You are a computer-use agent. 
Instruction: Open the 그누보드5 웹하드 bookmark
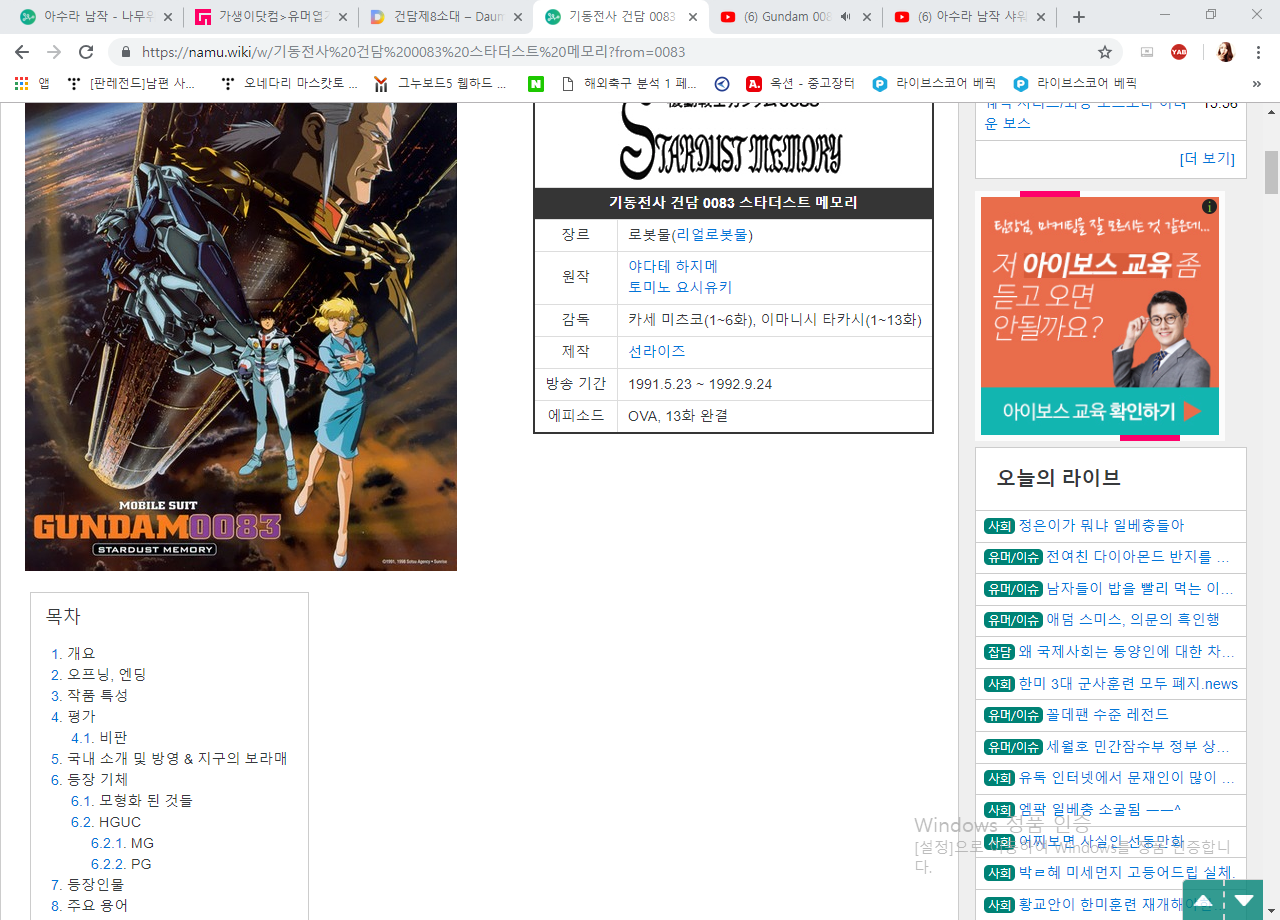440,84
